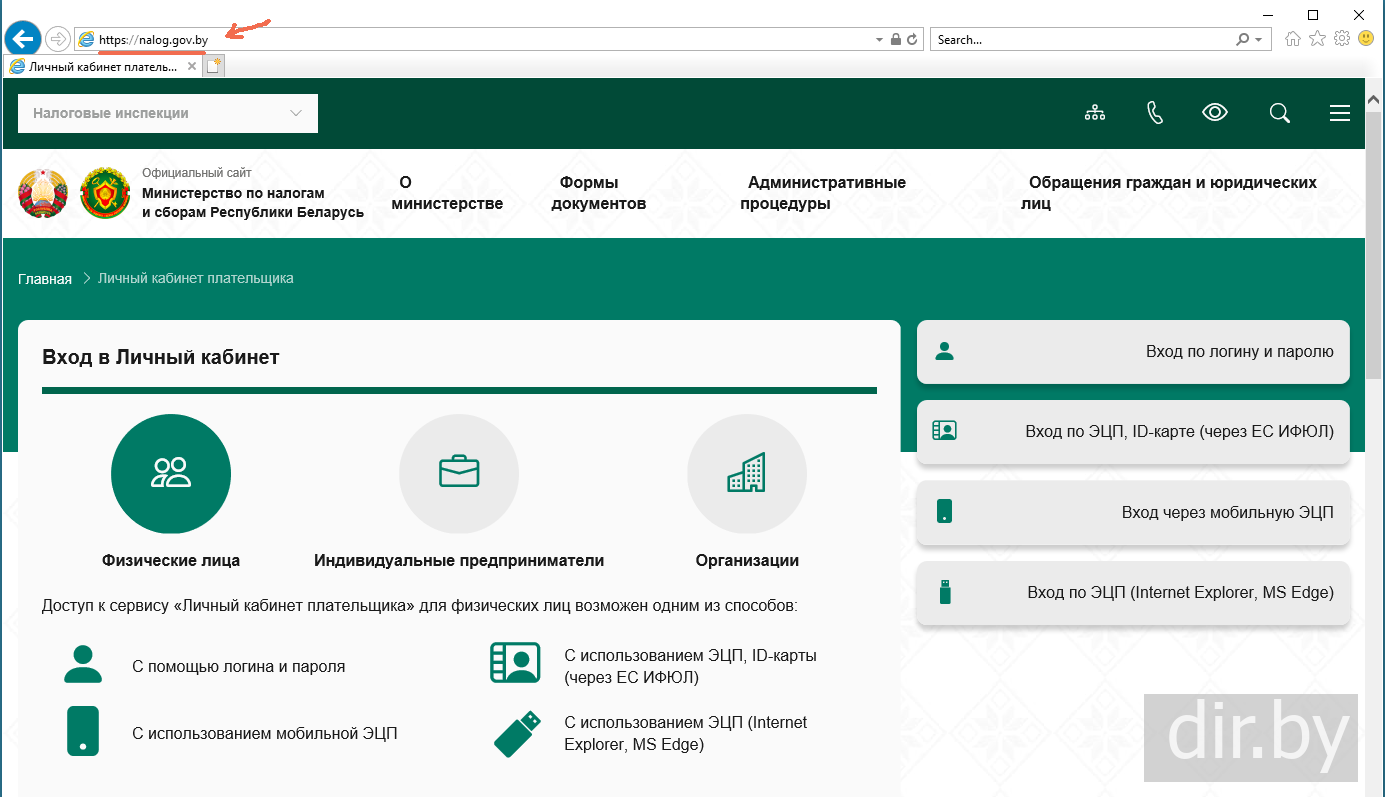Click Вход по логину и паролю button
Image resolution: width=1385 pixels, height=797 pixels.
(x=1133, y=352)
